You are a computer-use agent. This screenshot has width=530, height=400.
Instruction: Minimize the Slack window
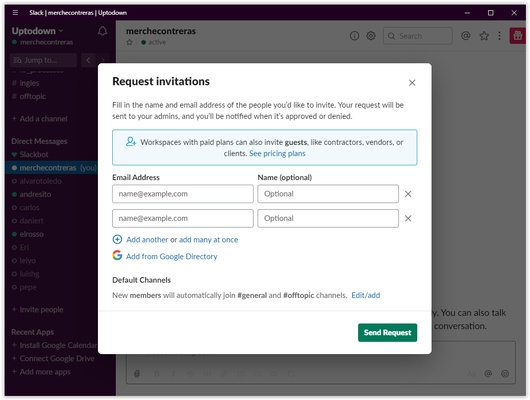coord(467,13)
